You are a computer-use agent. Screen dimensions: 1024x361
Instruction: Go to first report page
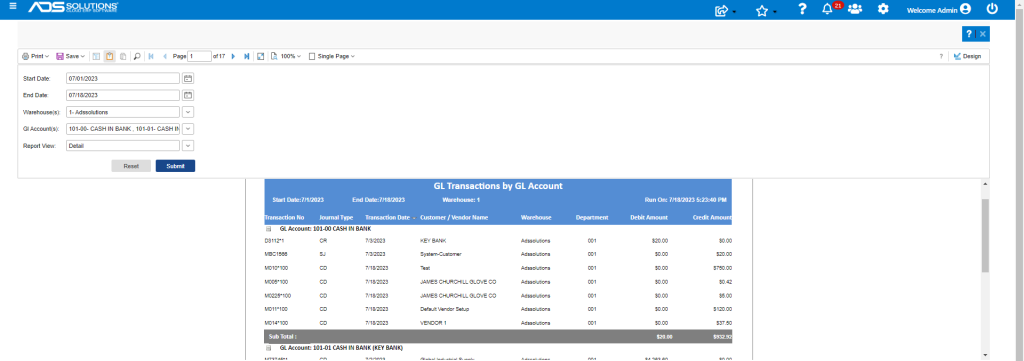152,57
